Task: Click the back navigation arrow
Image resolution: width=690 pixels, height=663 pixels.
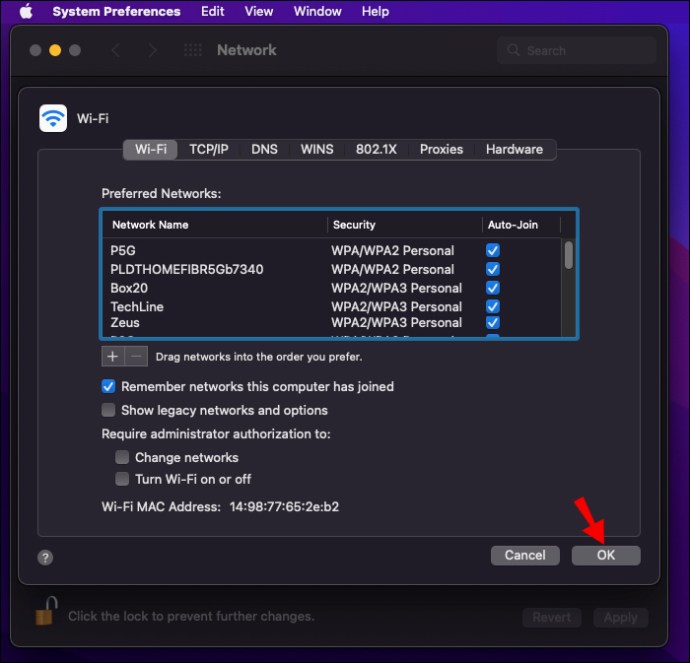Action: coord(116,50)
